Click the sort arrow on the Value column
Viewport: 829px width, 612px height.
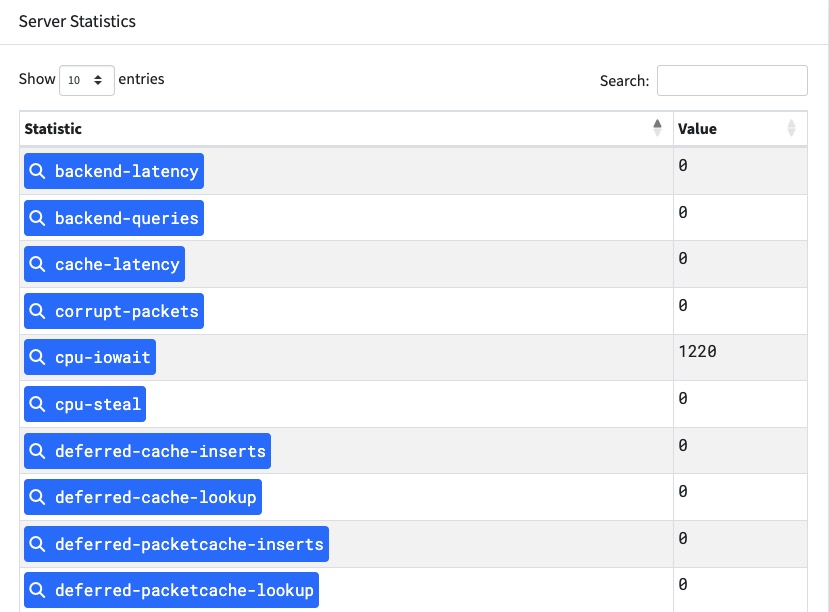[x=790, y=128]
